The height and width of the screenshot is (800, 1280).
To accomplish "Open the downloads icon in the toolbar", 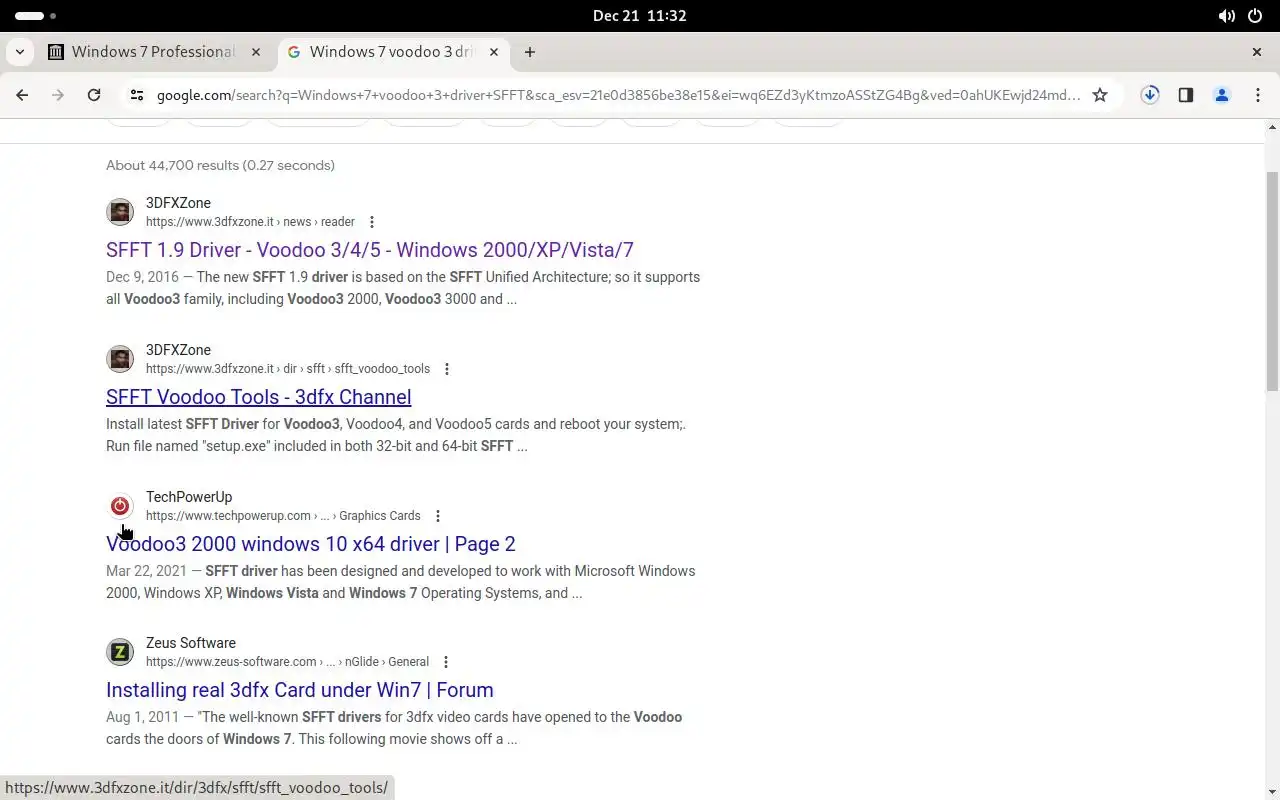I will [x=1150, y=95].
